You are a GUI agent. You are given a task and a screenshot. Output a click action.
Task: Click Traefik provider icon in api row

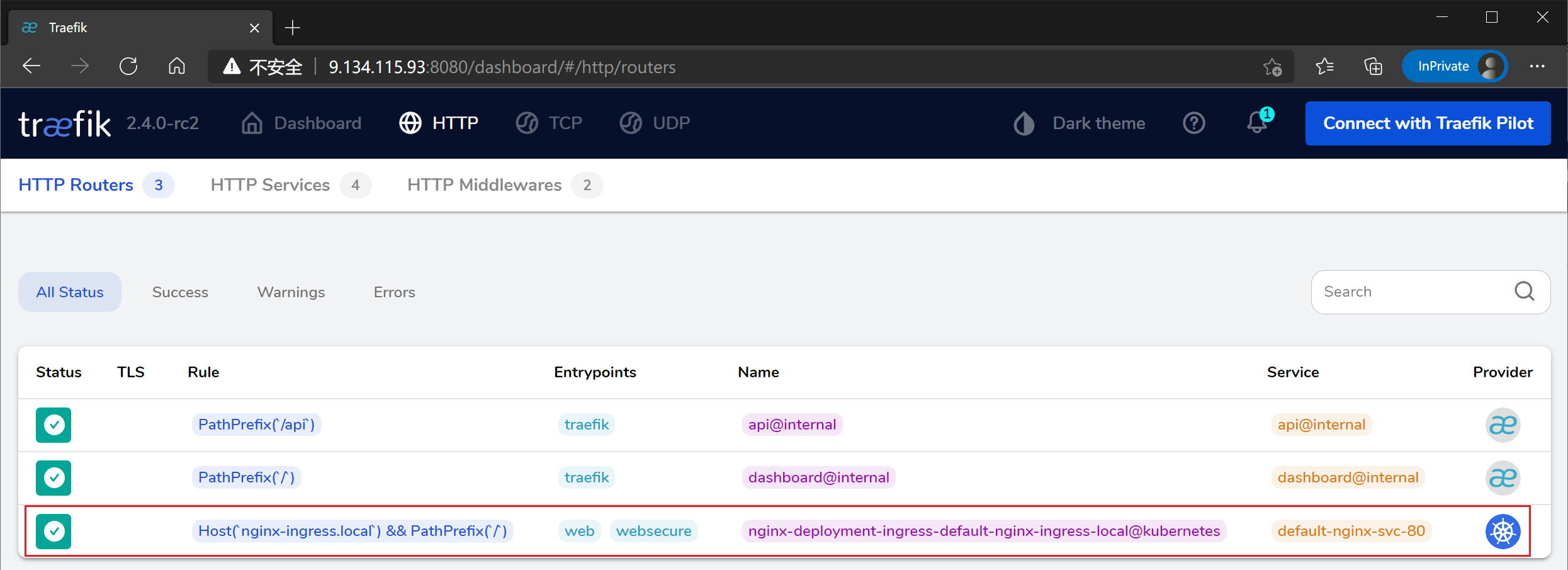[1503, 425]
